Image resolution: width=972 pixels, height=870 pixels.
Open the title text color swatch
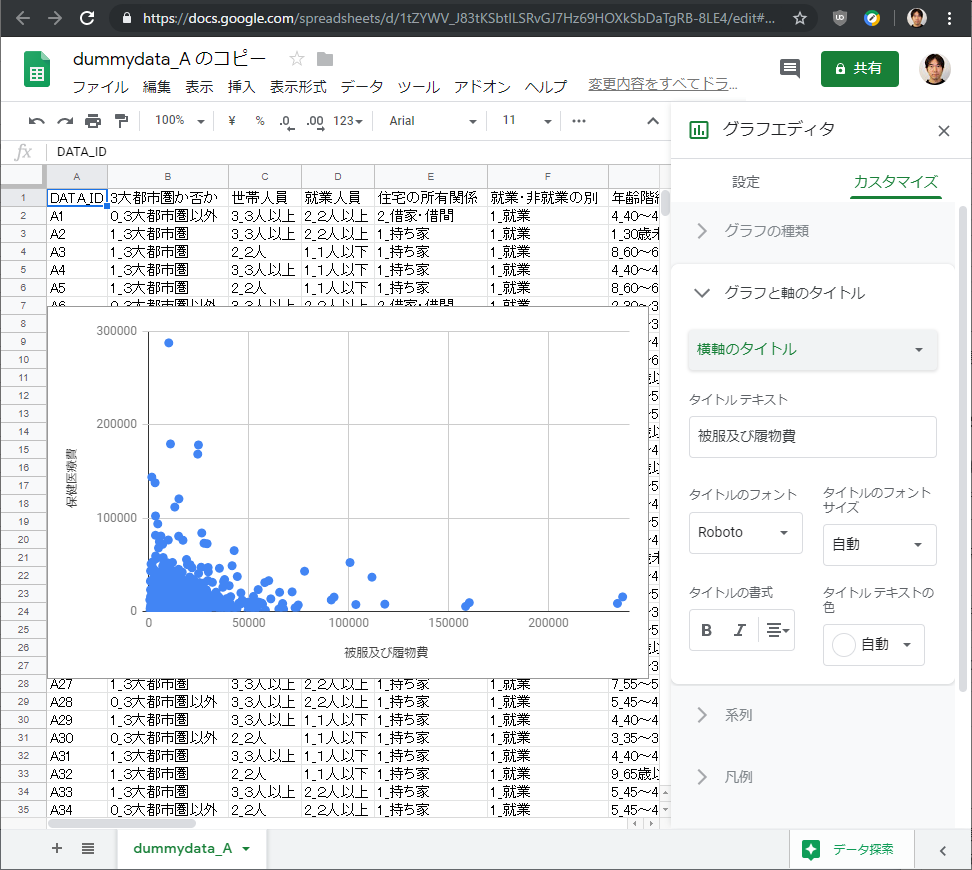point(873,645)
